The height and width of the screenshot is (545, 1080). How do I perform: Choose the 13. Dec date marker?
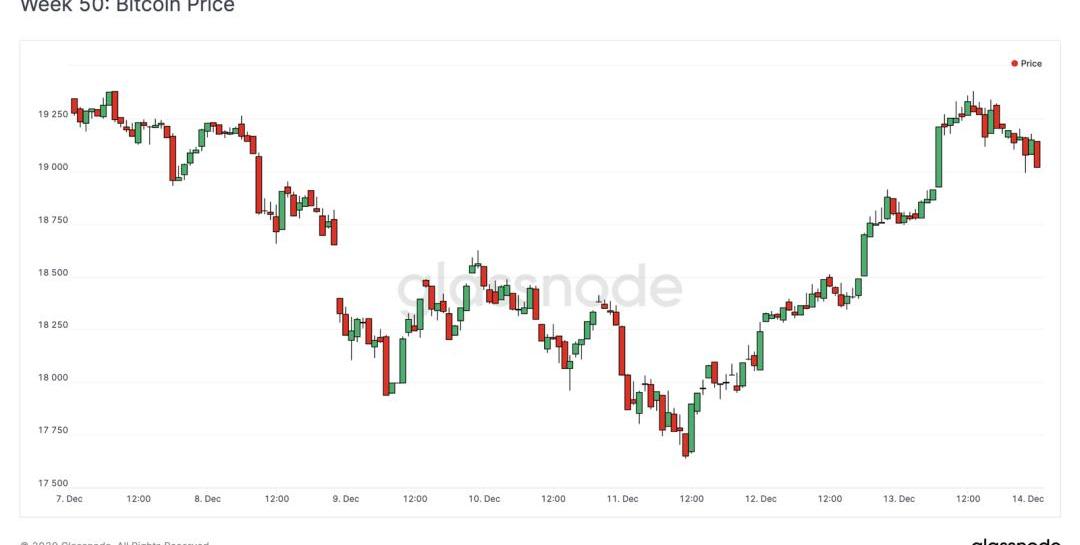(x=899, y=499)
